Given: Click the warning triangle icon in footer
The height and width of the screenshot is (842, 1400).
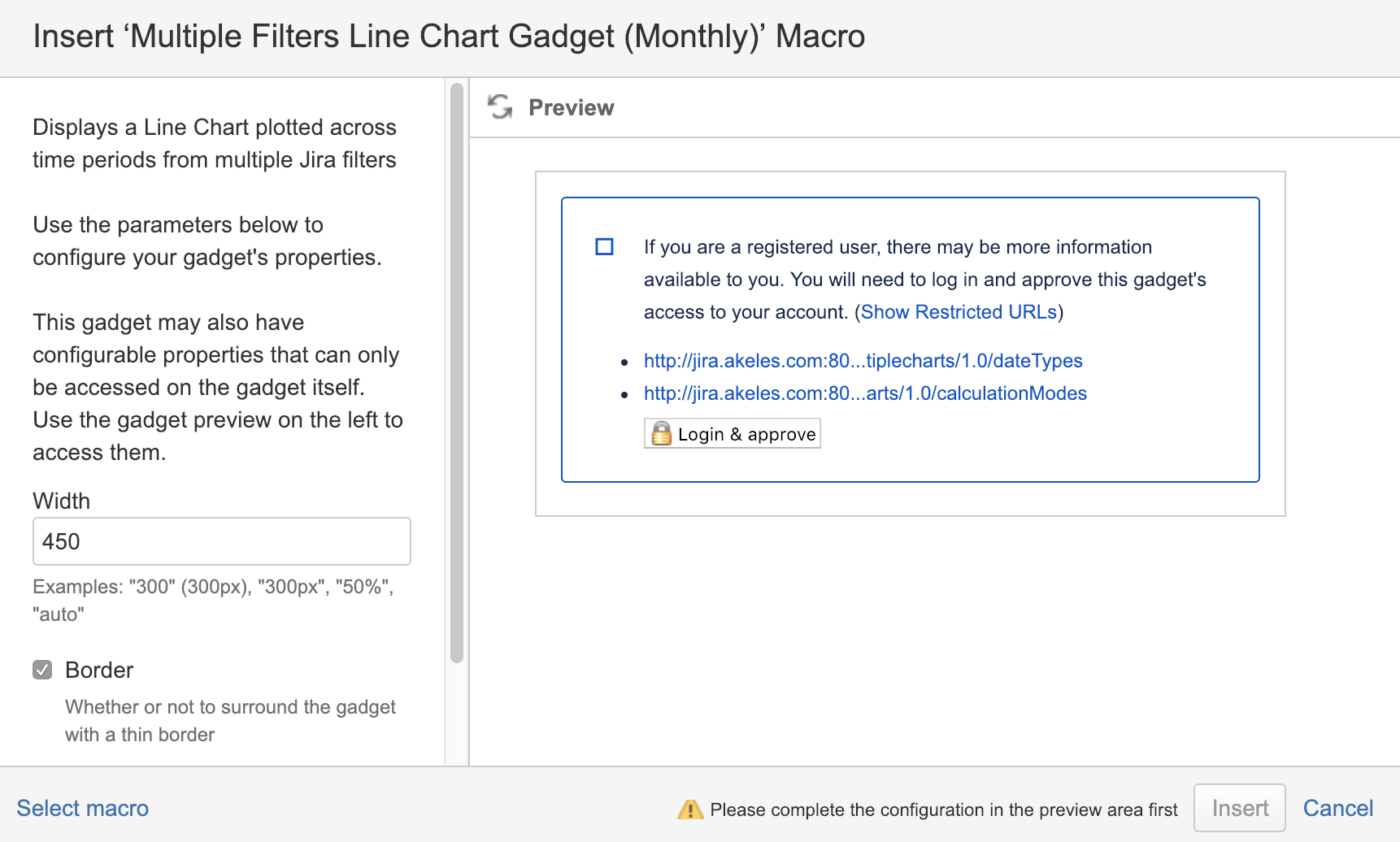Looking at the screenshot, I should 690,809.
